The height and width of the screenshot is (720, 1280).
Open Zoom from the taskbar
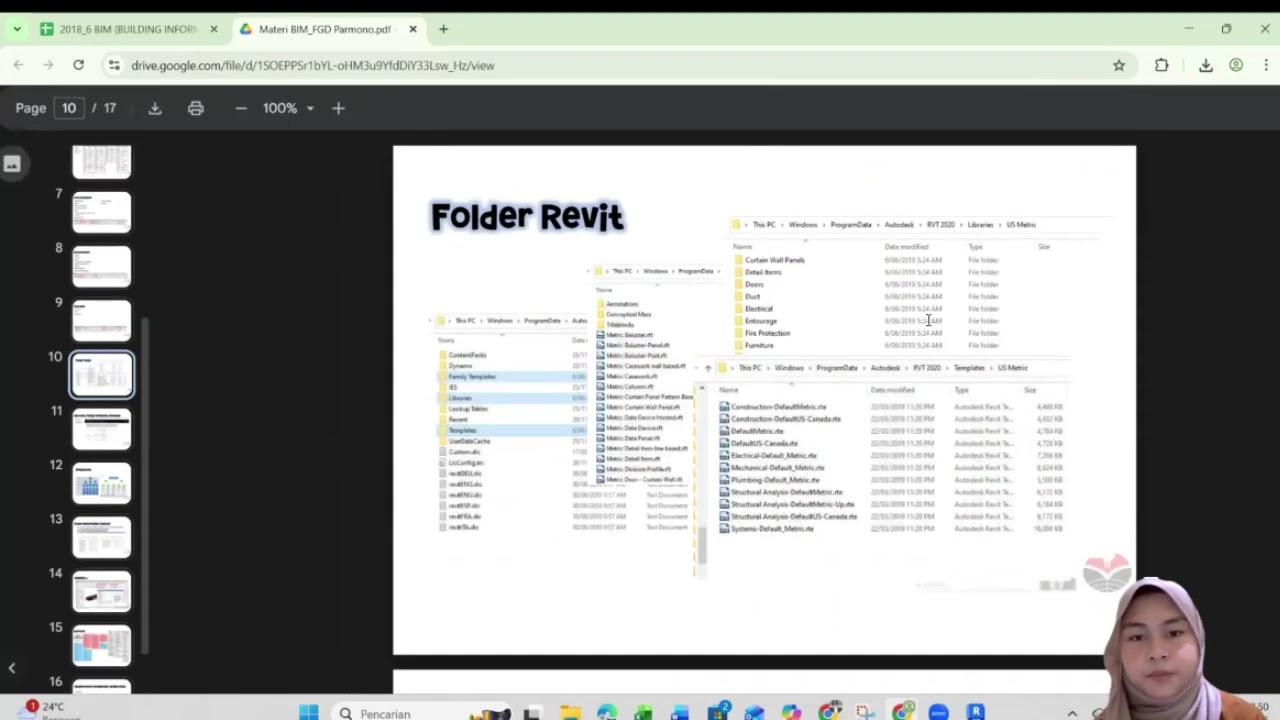[938, 713]
